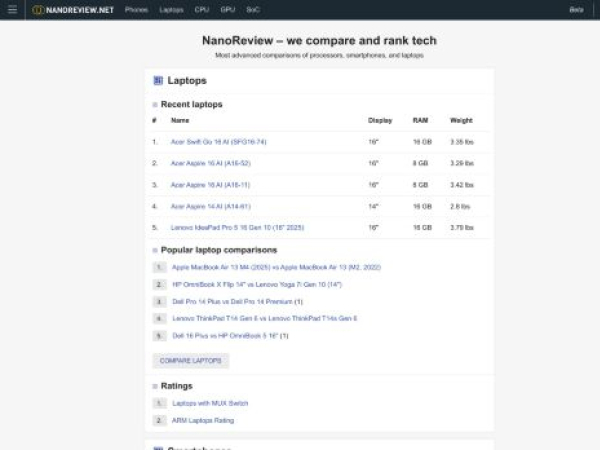Open the SoC menu item
This screenshot has height=450, width=600.
coord(253,10)
